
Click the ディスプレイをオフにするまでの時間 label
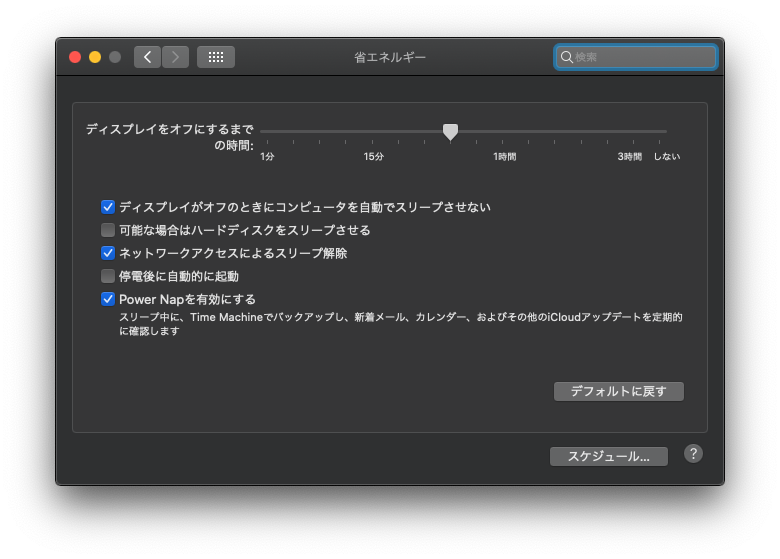point(170,137)
